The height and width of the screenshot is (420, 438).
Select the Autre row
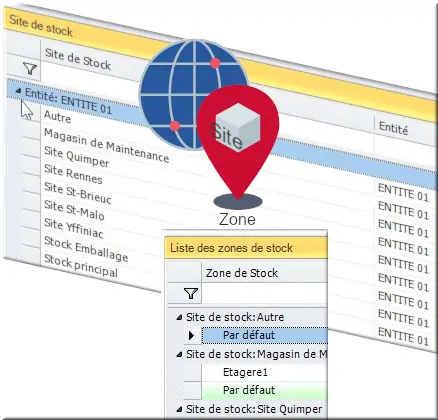[x=57, y=116]
